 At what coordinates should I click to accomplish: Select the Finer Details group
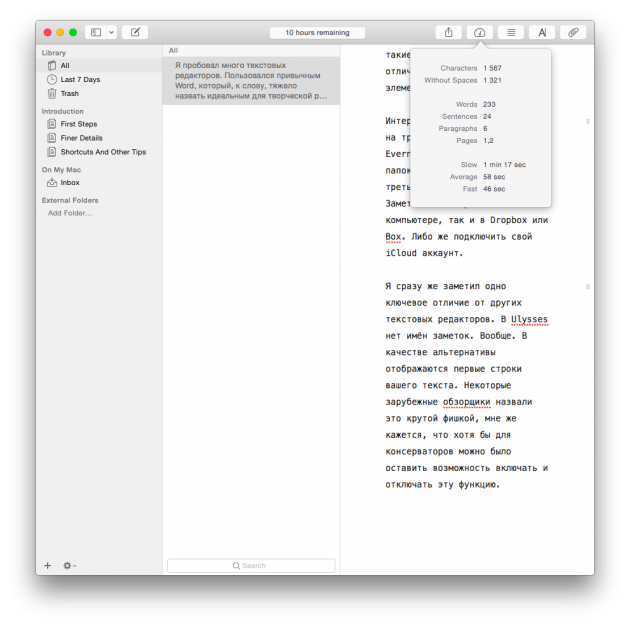[81, 138]
